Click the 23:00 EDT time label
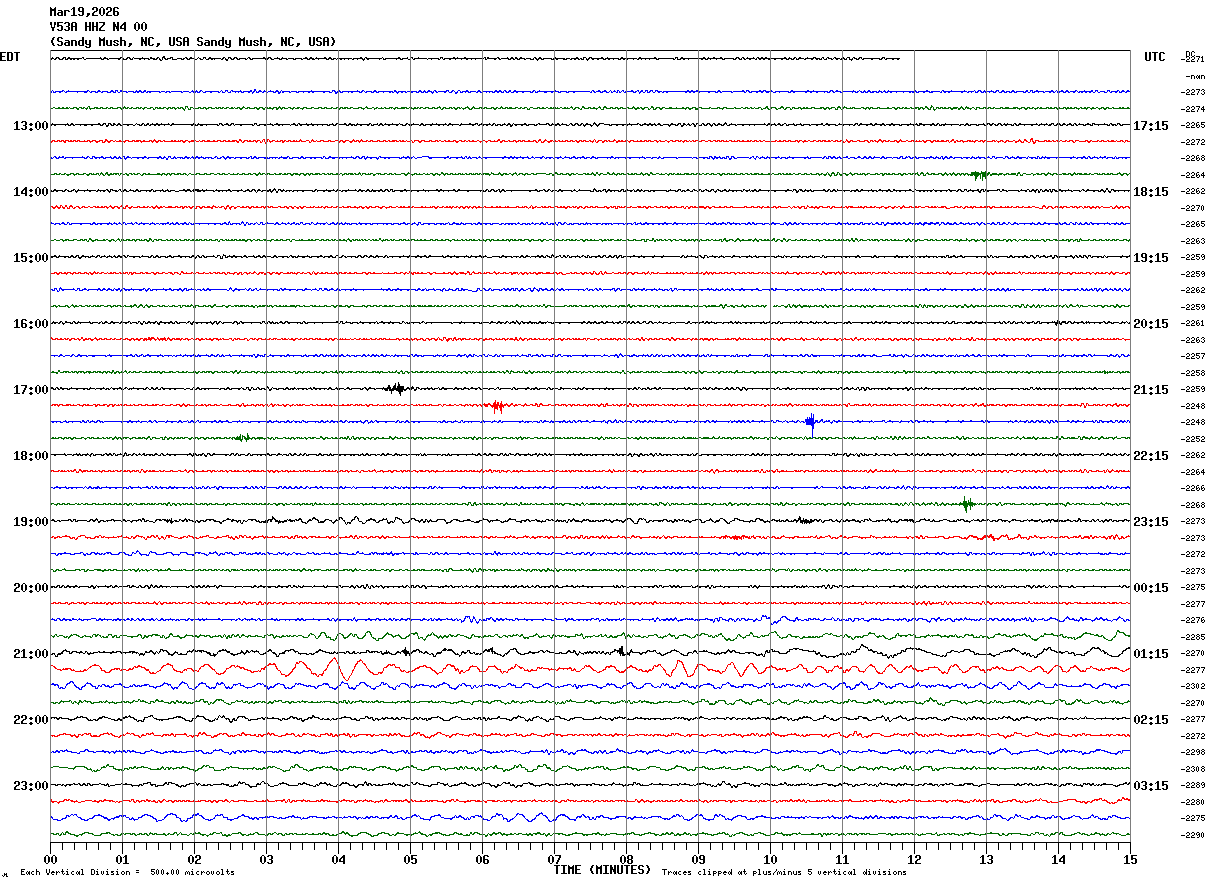The width and height of the screenshot is (1210, 886). [x=30, y=786]
